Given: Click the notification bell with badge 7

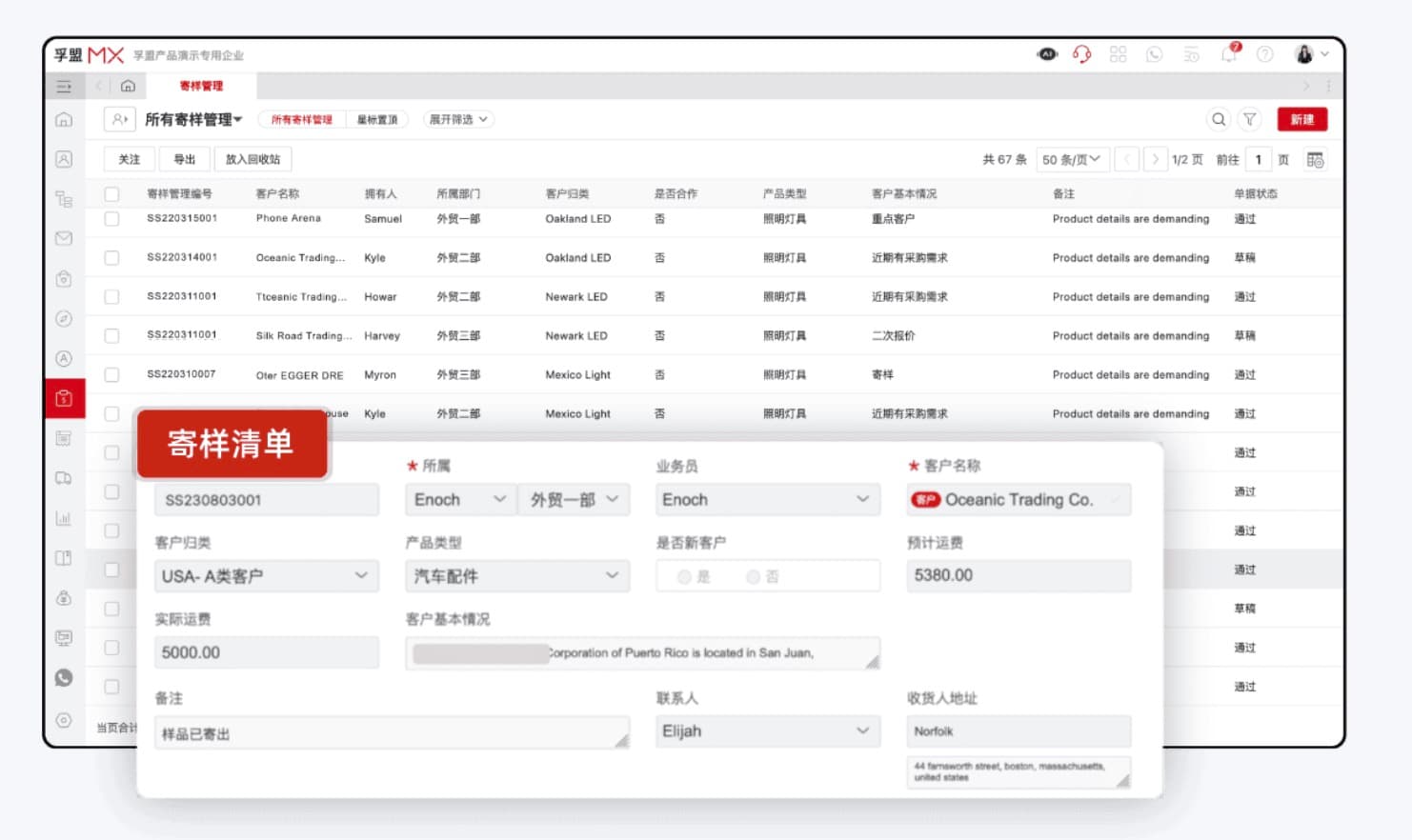Looking at the screenshot, I should click(1230, 53).
